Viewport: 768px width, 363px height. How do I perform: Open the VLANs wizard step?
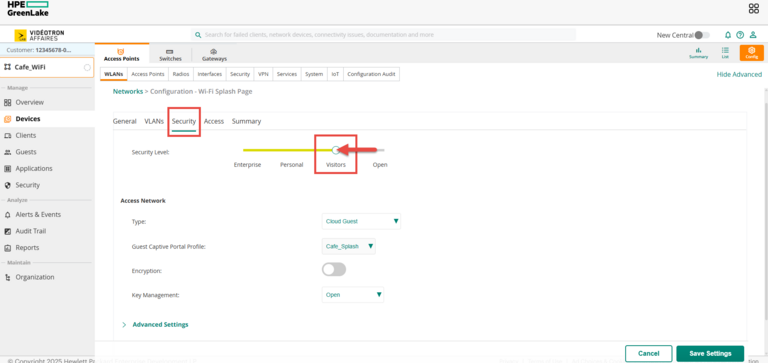click(154, 121)
